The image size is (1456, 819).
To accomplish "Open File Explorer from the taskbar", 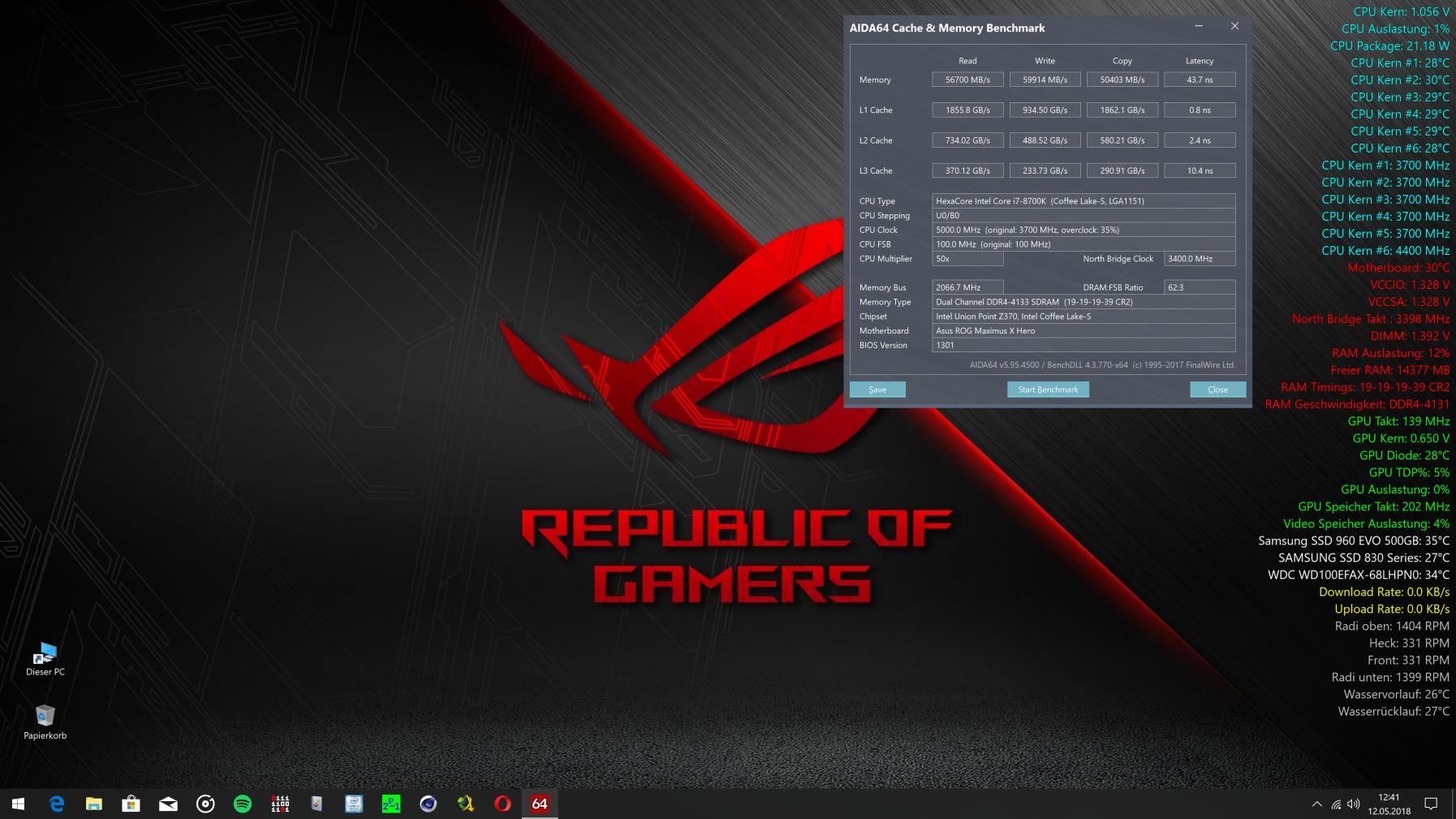I will pyautogui.click(x=93, y=804).
